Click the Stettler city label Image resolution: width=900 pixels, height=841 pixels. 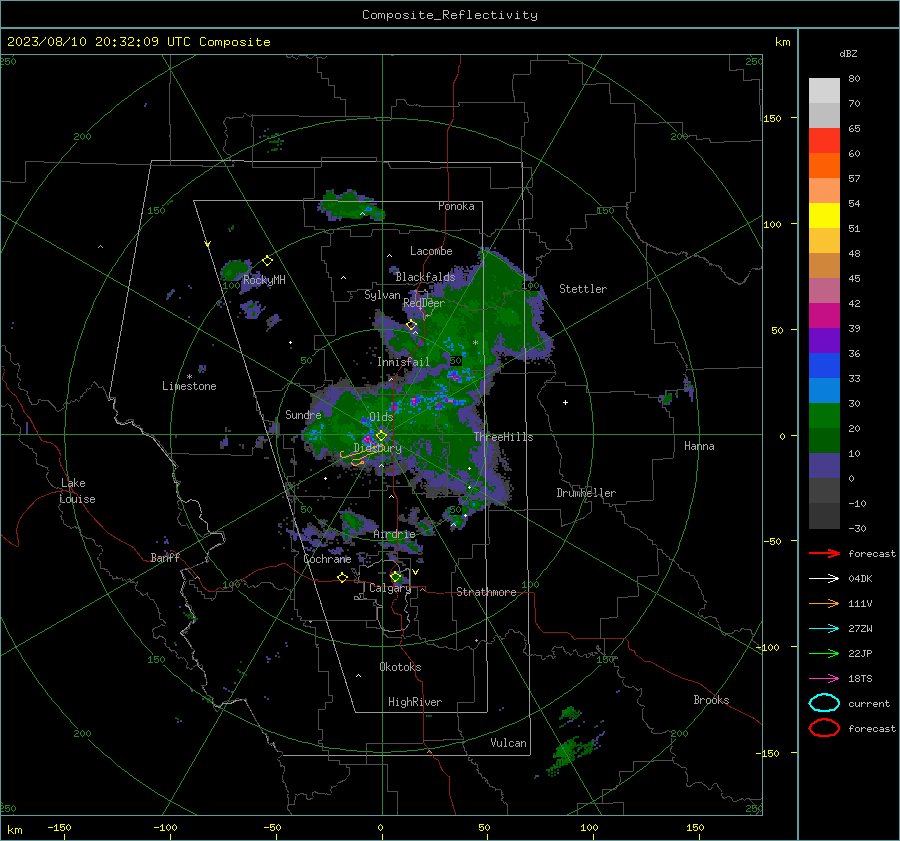(x=583, y=289)
